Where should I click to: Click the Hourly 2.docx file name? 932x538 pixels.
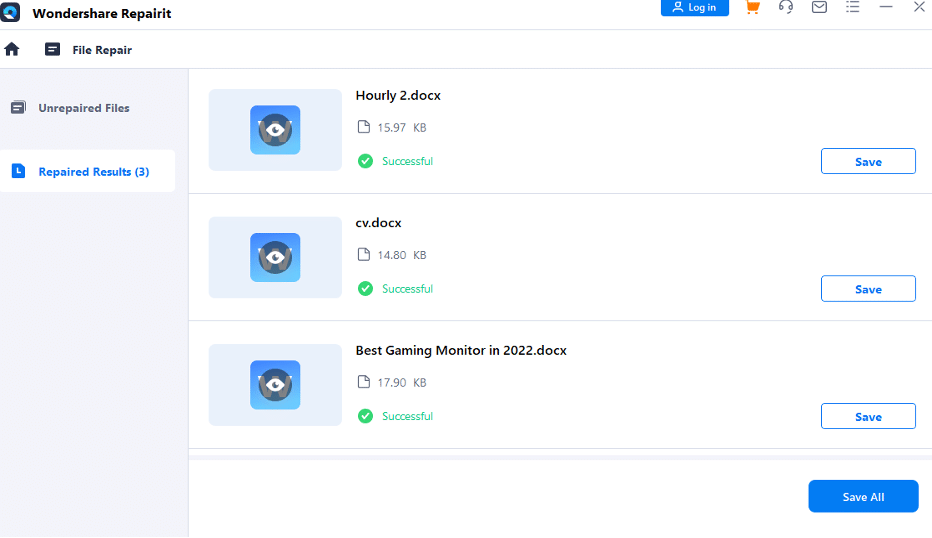(398, 96)
